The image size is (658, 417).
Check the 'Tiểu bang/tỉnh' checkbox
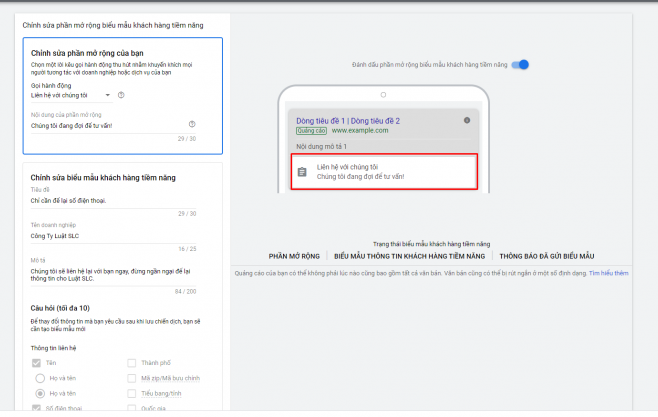pyautogui.click(x=132, y=394)
